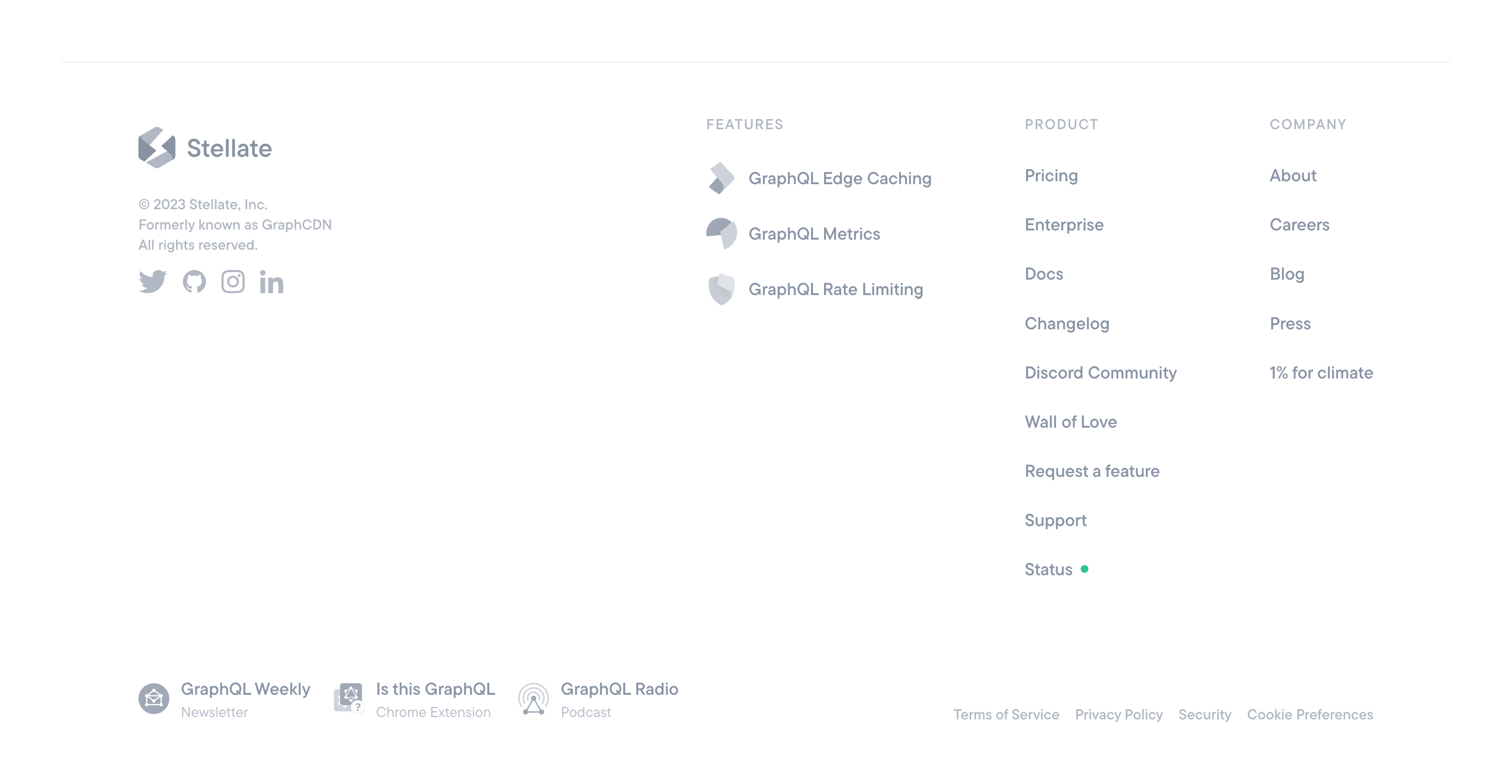
Task: Open the GitHub octocat icon
Action: click(x=194, y=282)
